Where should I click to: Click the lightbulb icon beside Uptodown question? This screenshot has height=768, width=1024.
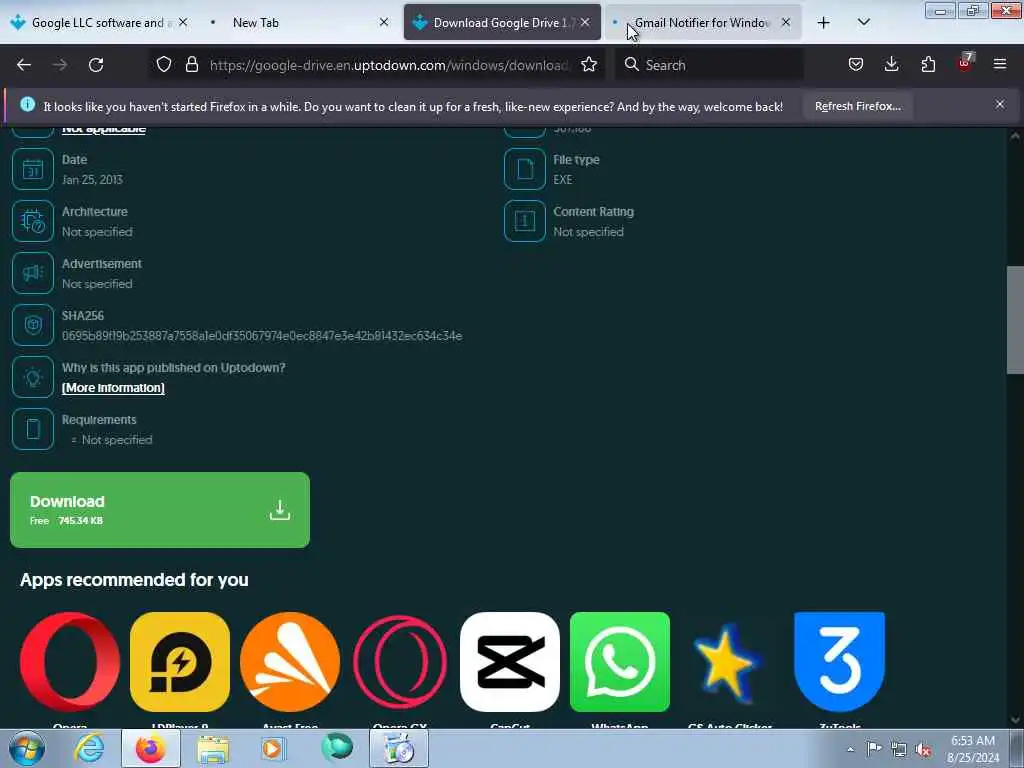(x=33, y=377)
